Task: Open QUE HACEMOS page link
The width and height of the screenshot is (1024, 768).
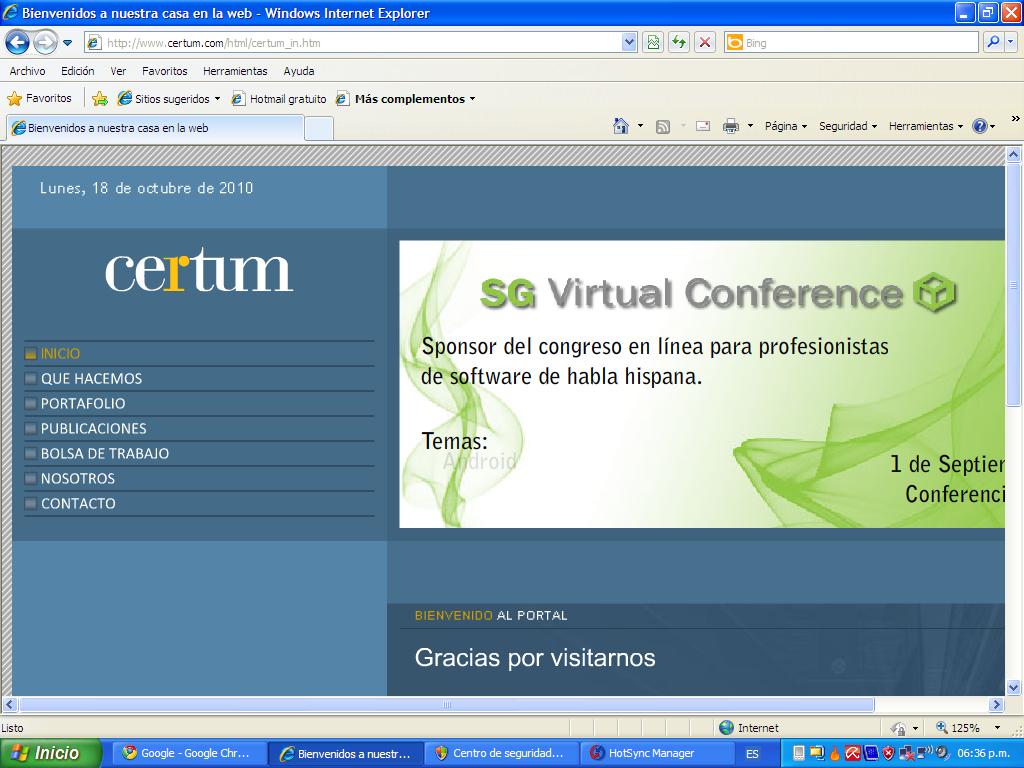Action: click(91, 379)
